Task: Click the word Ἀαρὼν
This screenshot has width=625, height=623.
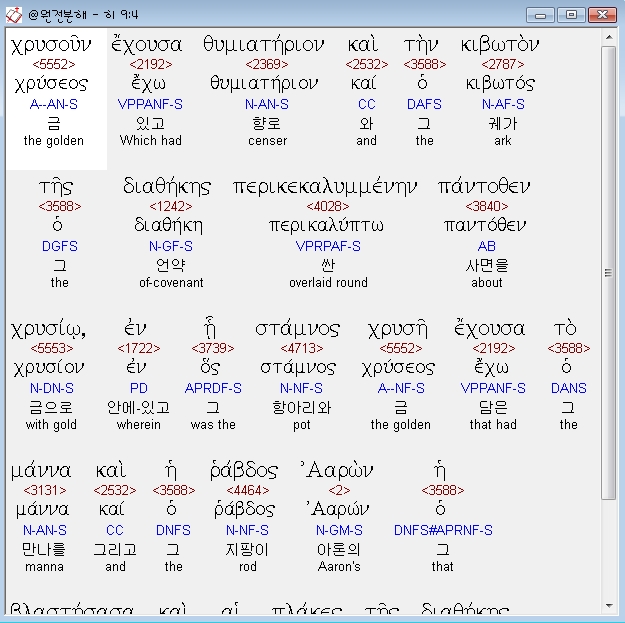Action: (x=337, y=470)
